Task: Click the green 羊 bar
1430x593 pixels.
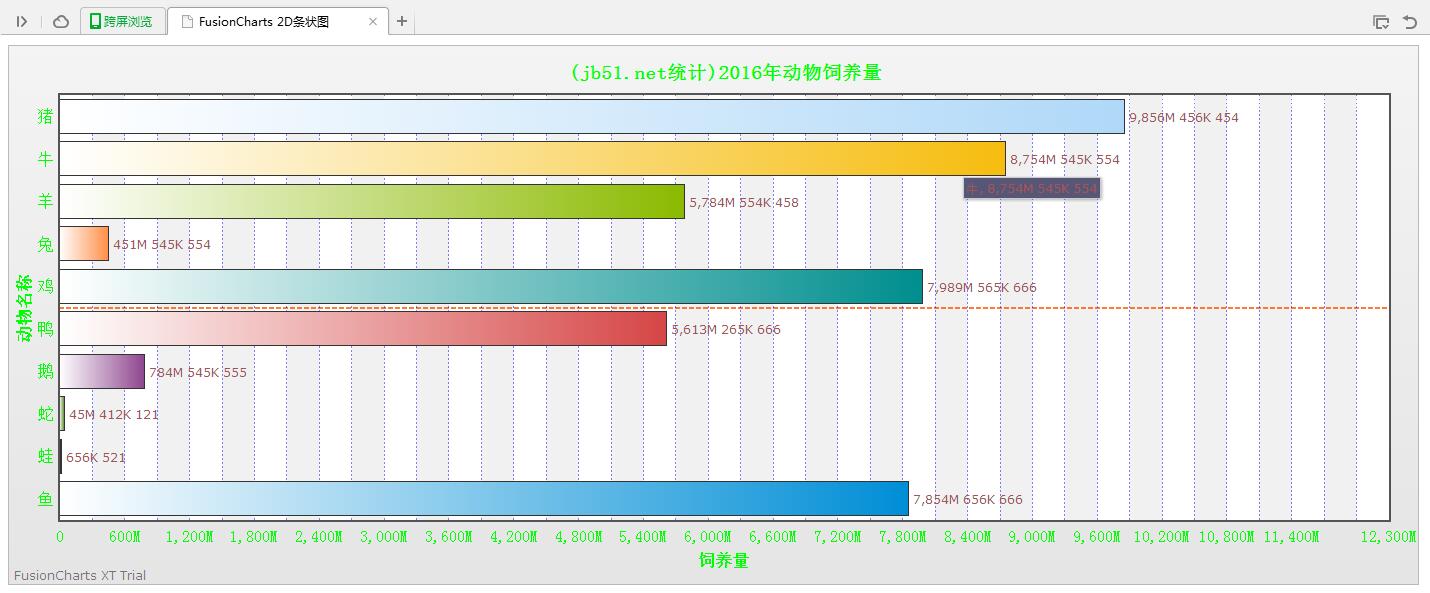Action: pos(372,202)
